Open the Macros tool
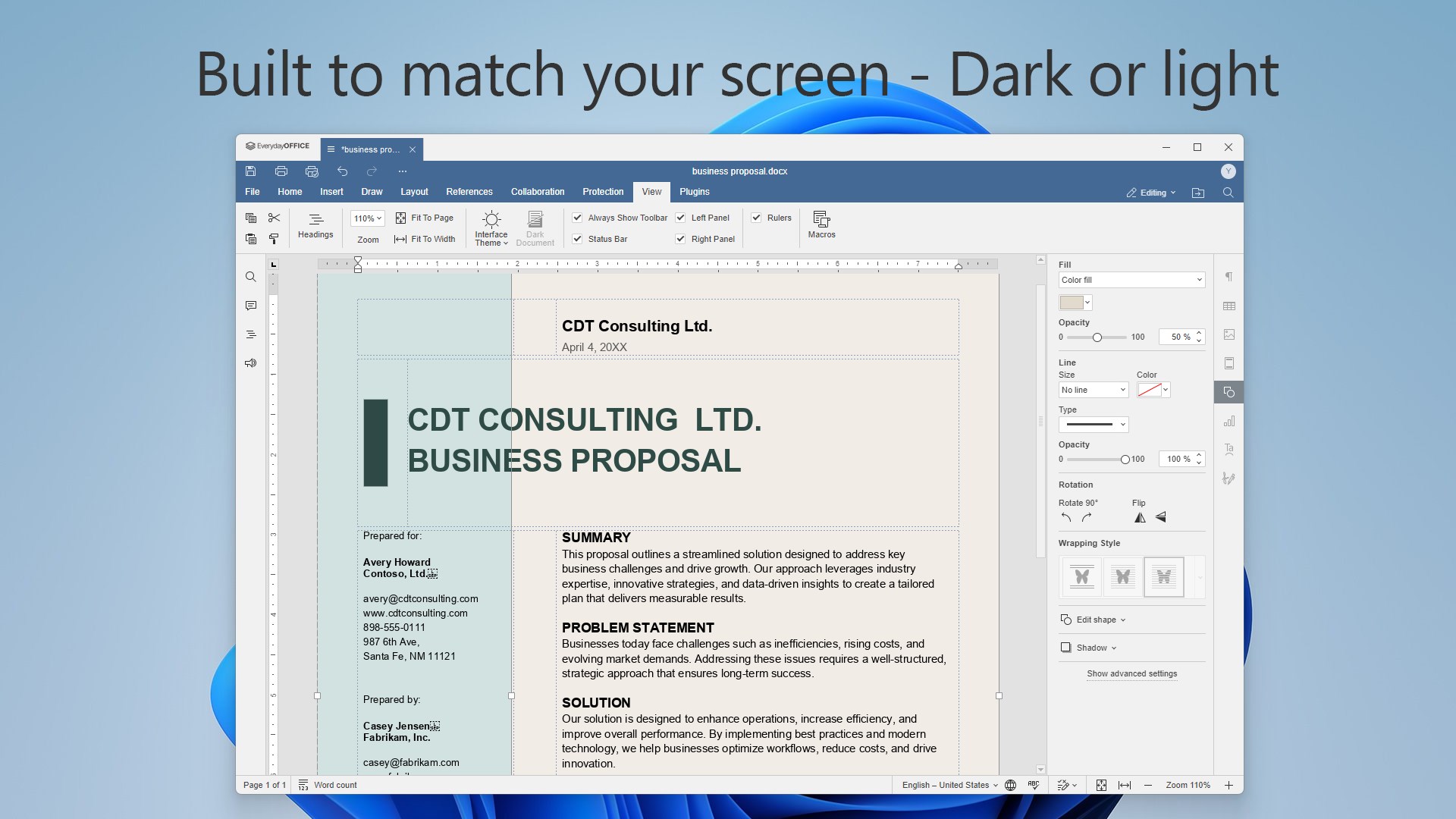Image resolution: width=1456 pixels, height=819 pixels. pos(821,225)
